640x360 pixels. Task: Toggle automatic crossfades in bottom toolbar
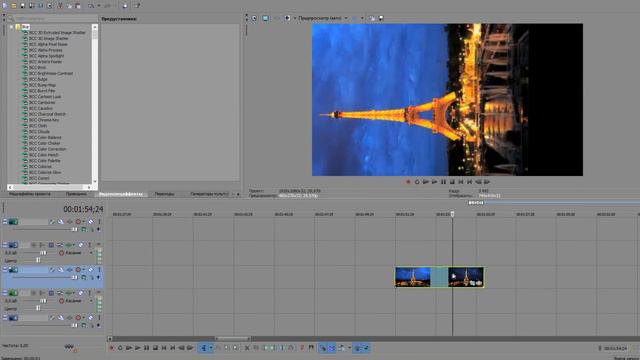coord(331,348)
